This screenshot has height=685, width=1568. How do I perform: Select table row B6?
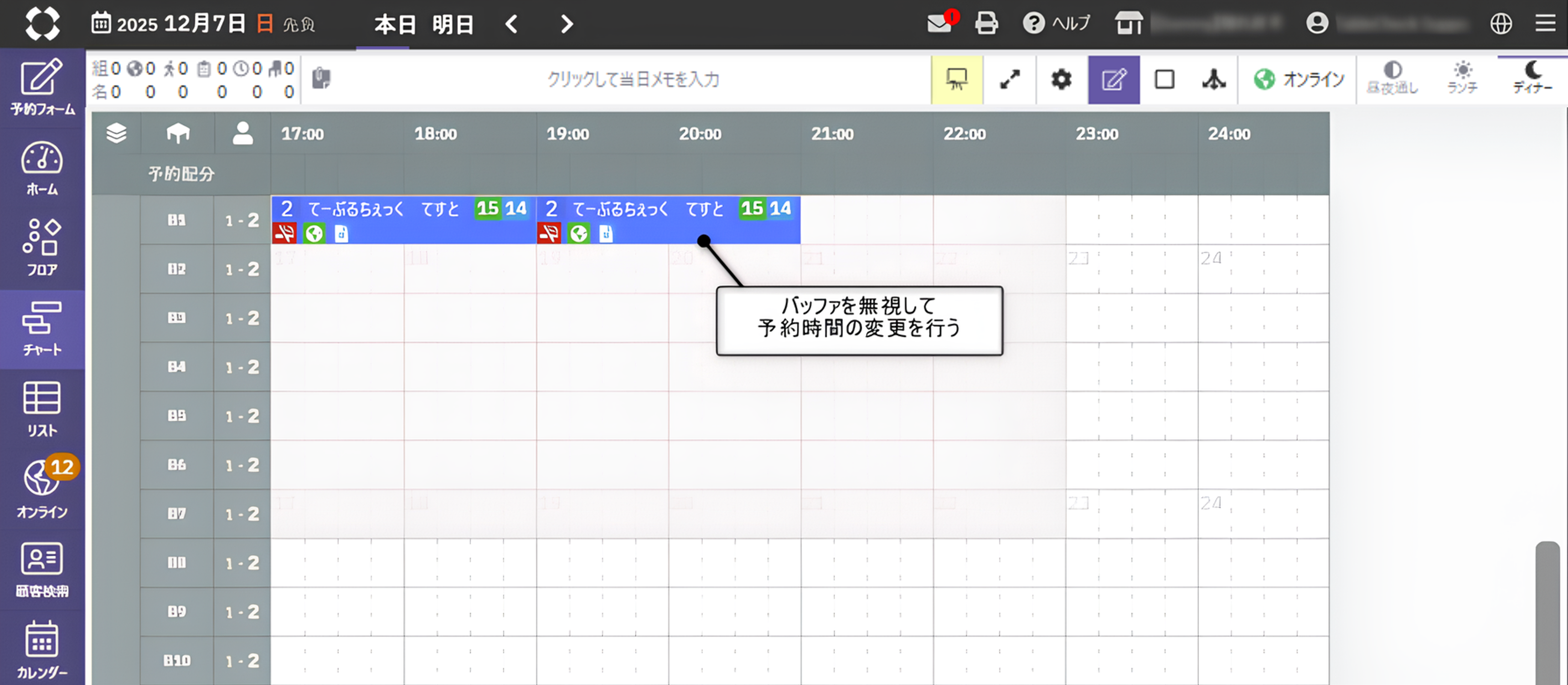click(x=176, y=465)
